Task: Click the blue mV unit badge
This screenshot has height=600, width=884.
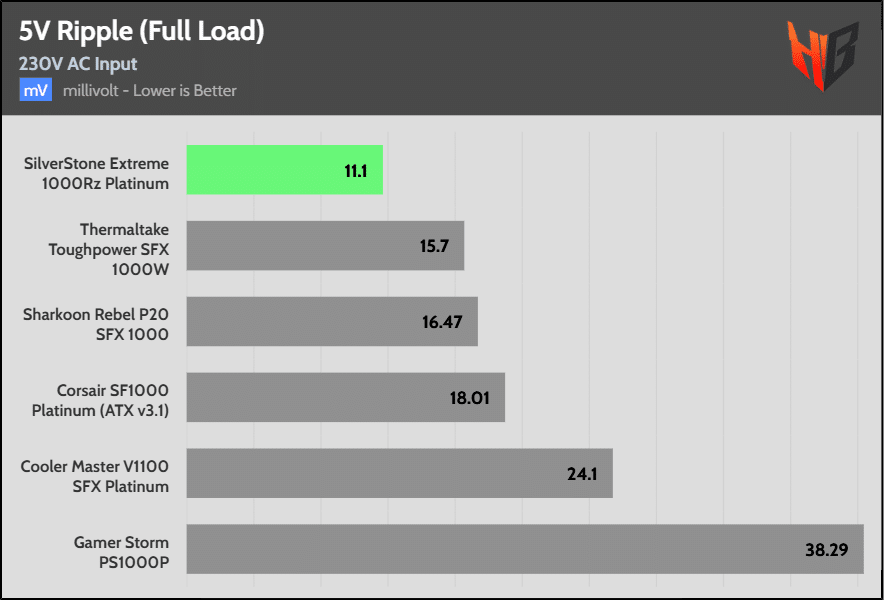Action: pyautogui.click(x=36, y=90)
